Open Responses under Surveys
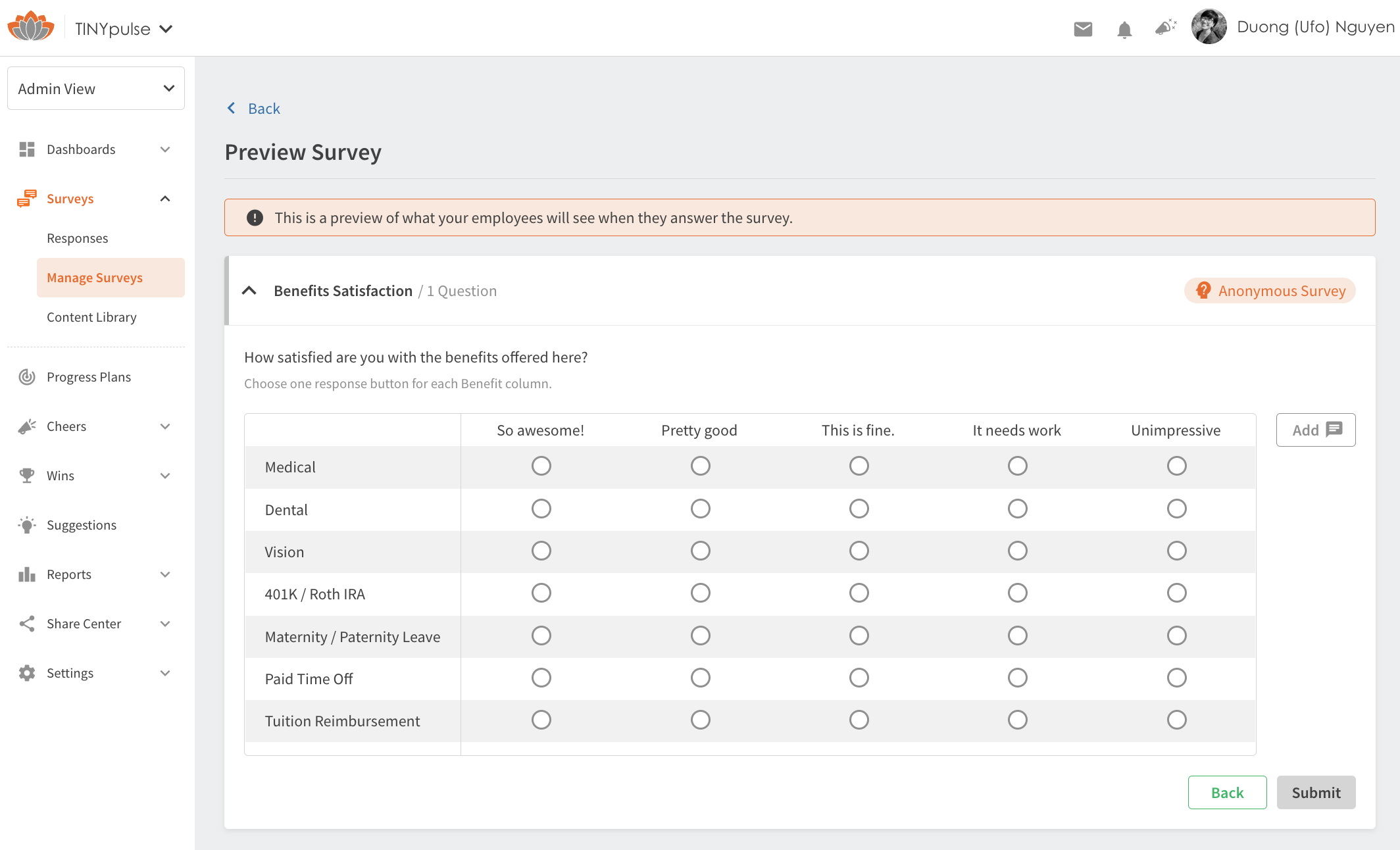Viewport: 1400px width, 850px height. [78, 238]
